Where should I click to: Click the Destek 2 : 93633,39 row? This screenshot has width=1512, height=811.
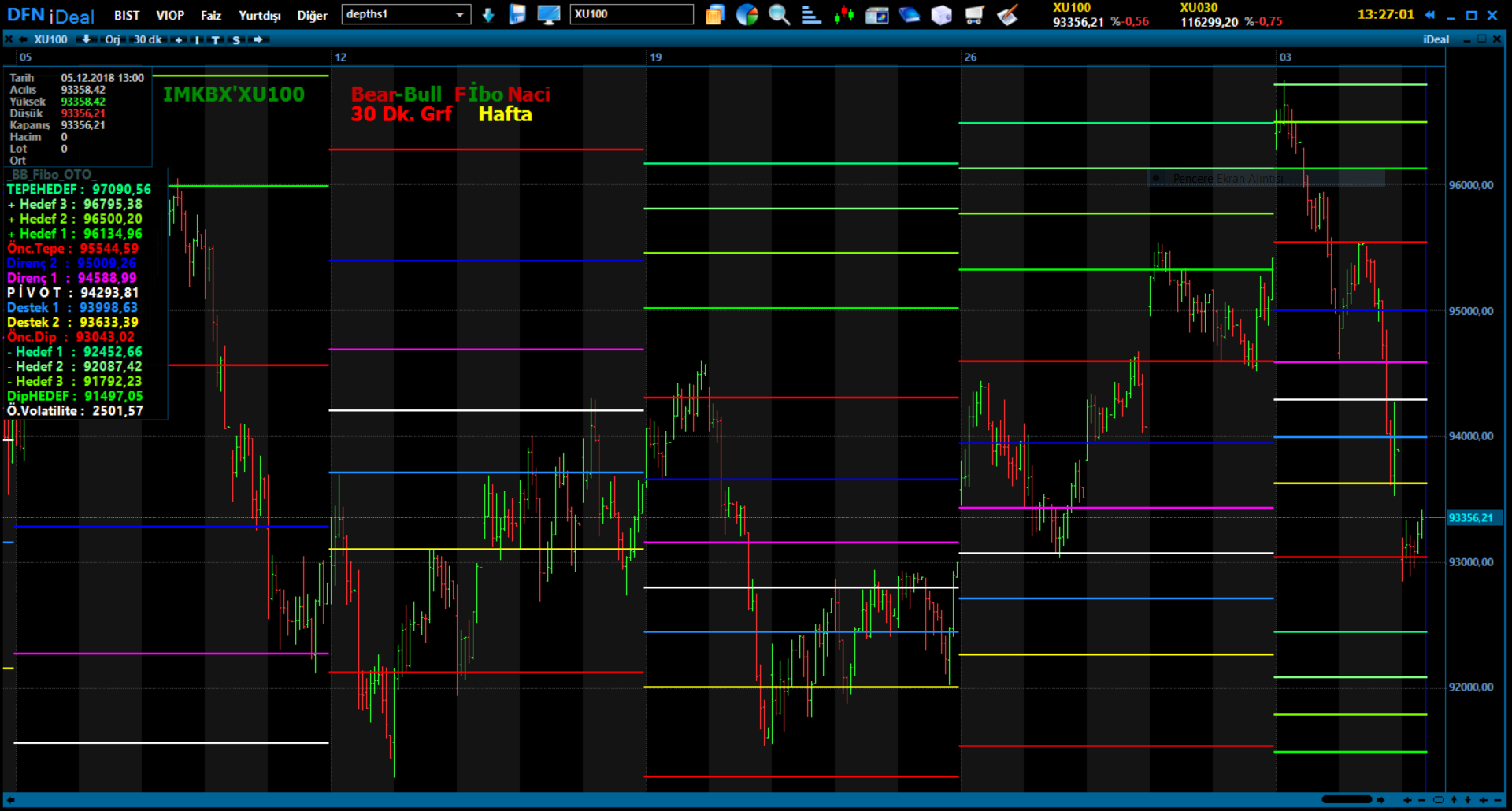[72, 323]
